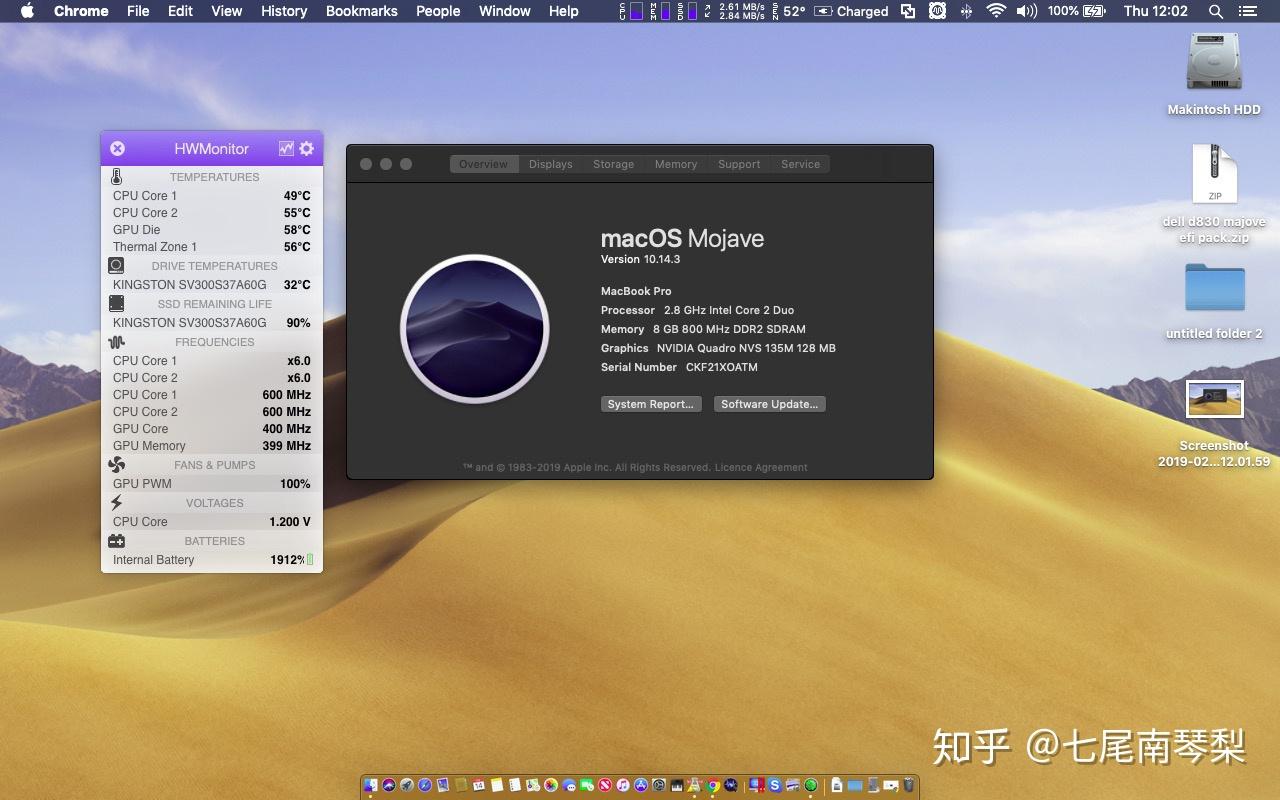This screenshot has width=1280, height=800.
Task: Open the Support tab
Action: (x=739, y=164)
